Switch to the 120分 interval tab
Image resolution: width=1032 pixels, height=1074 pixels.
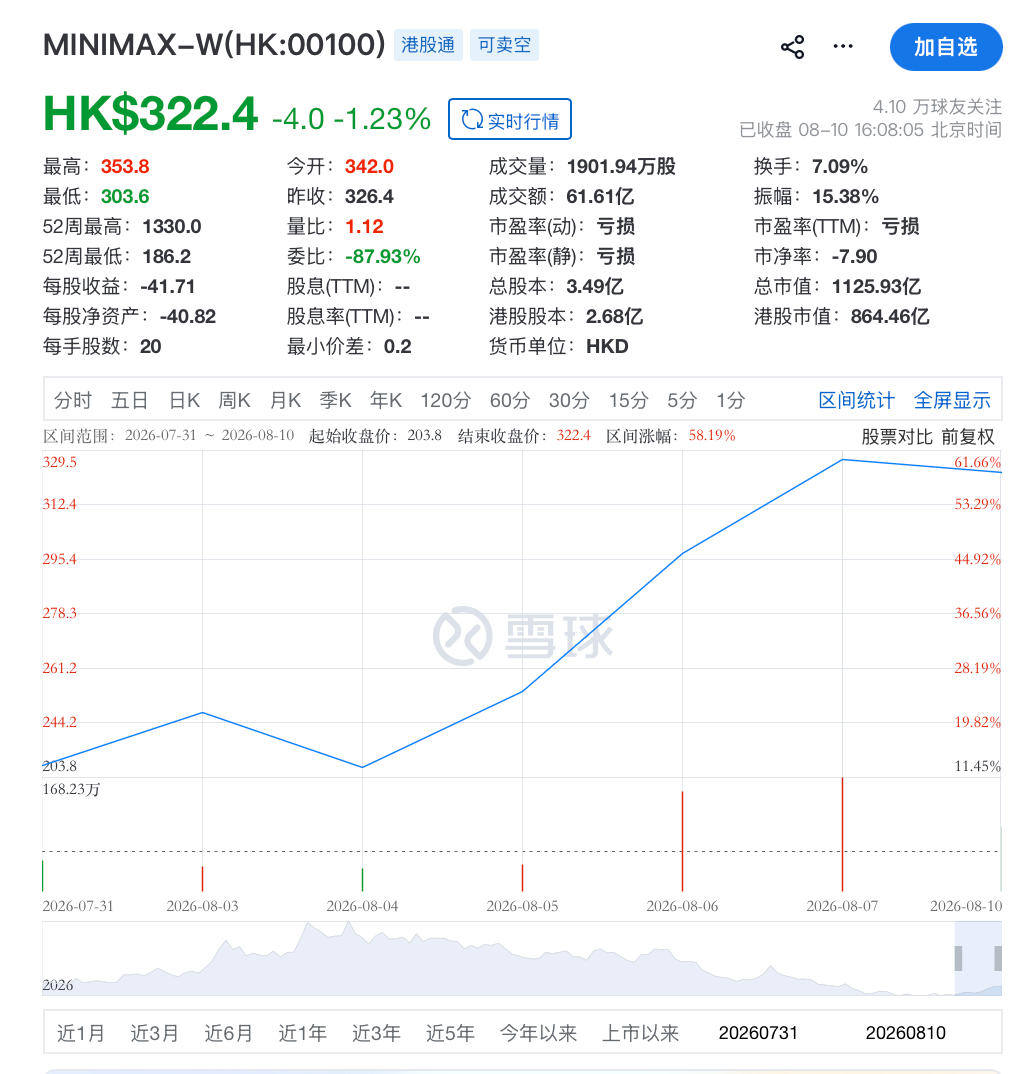tap(446, 400)
